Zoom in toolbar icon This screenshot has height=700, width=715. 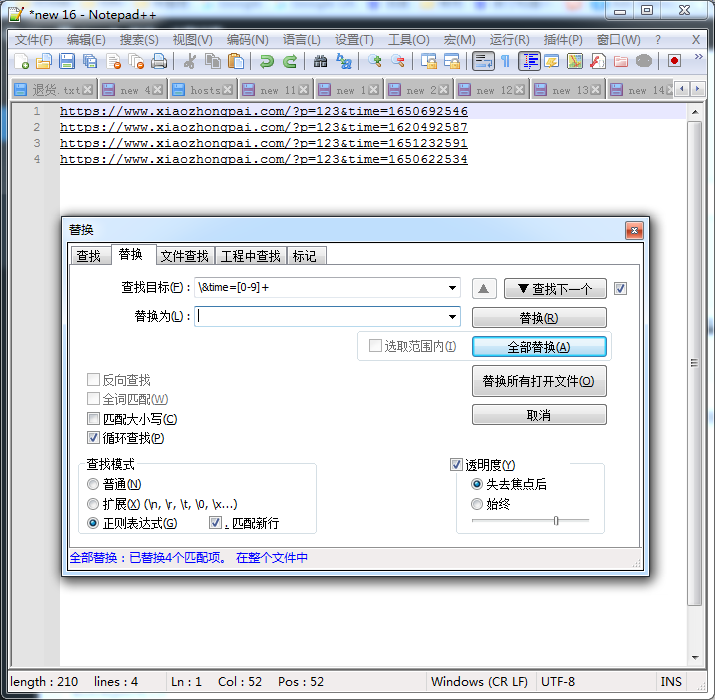click(374, 61)
